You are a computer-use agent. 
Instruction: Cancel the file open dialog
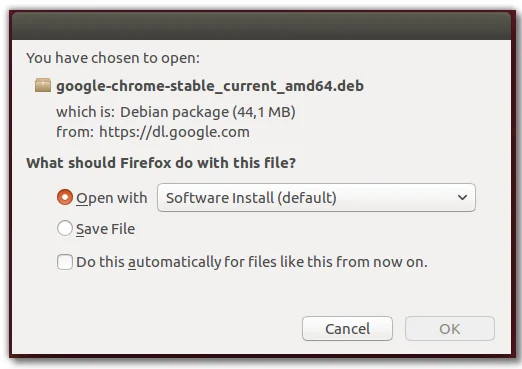click(x=347, y=329)
